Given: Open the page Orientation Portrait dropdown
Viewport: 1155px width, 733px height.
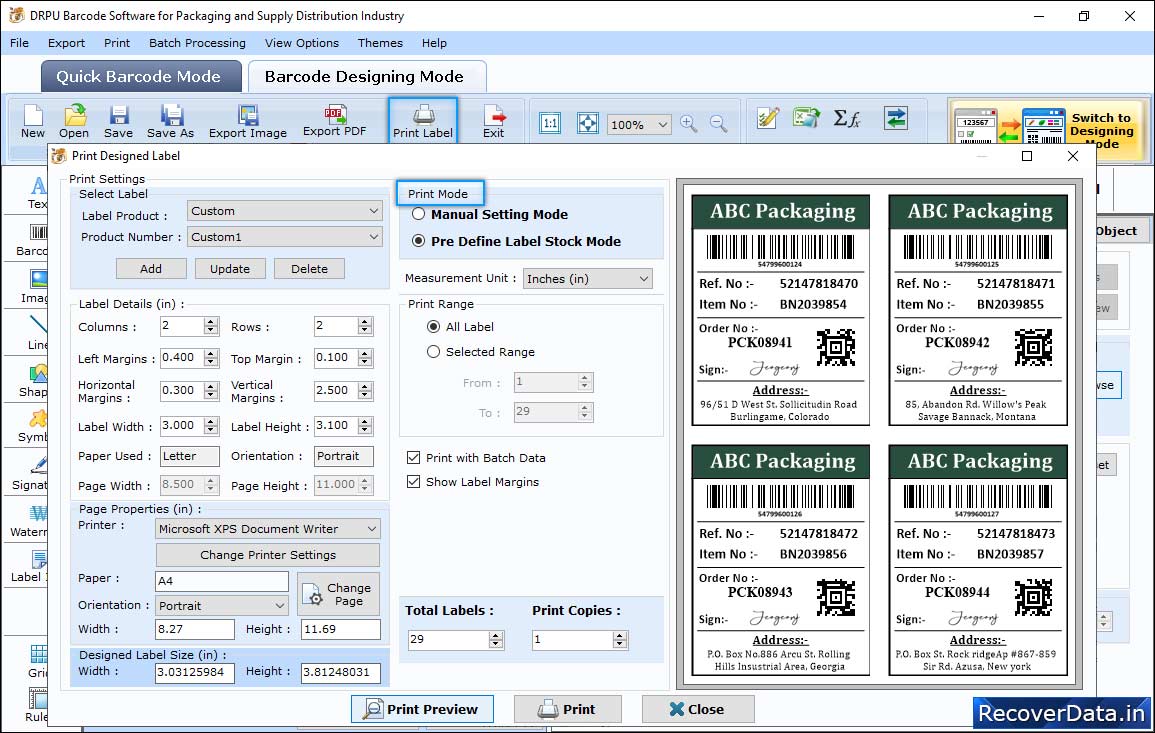Looking at the screenshot, I should (222, 606).
